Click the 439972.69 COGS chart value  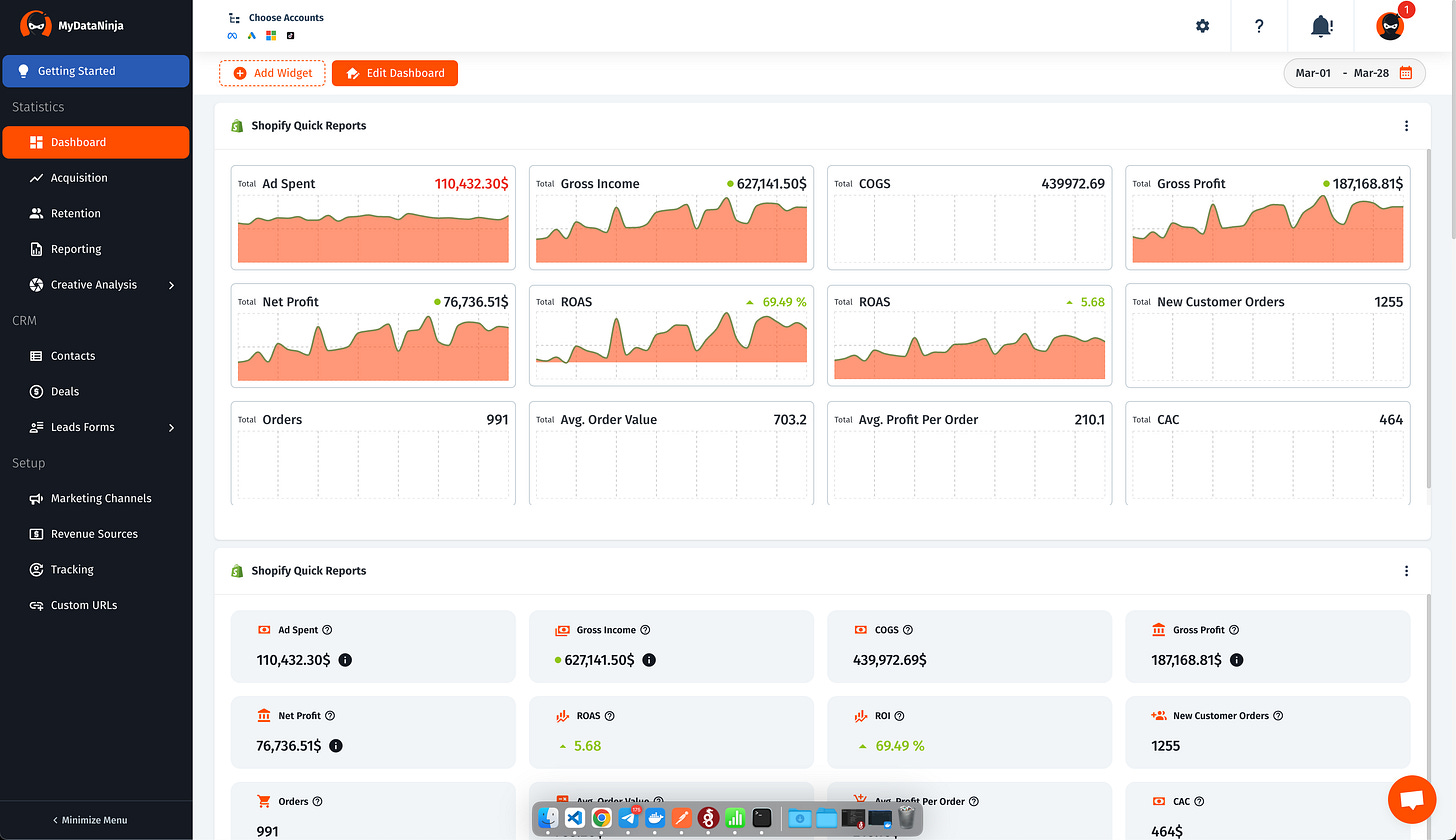pos(1073,184)
